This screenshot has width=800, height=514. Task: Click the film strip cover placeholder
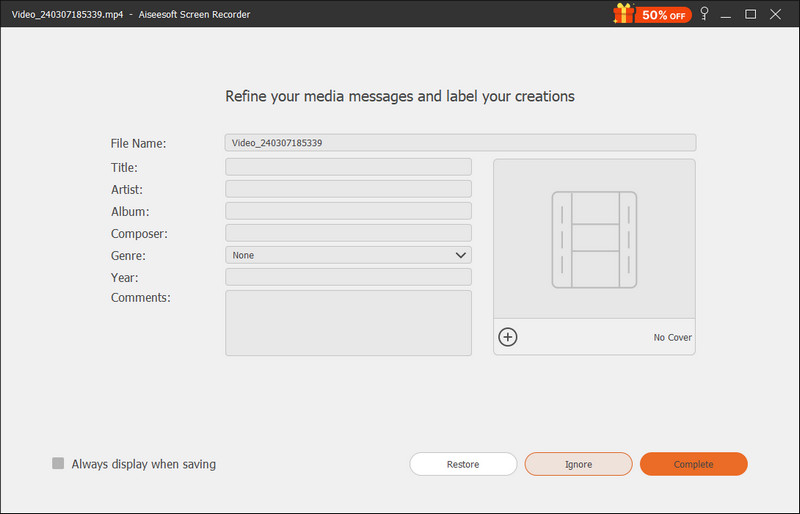point(594,239)
